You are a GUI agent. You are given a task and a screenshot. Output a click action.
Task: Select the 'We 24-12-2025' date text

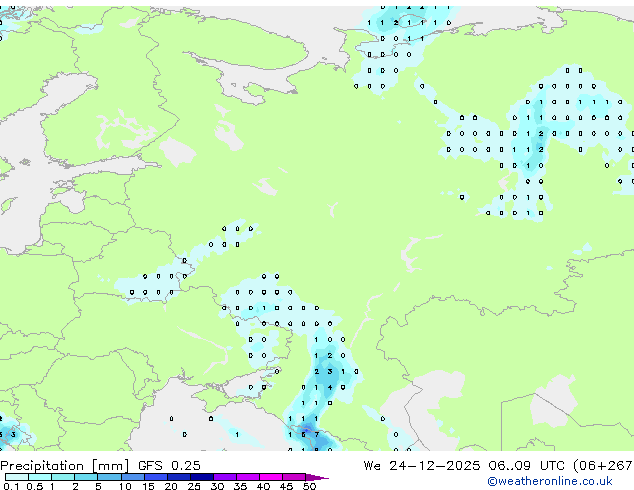(422, 466)
